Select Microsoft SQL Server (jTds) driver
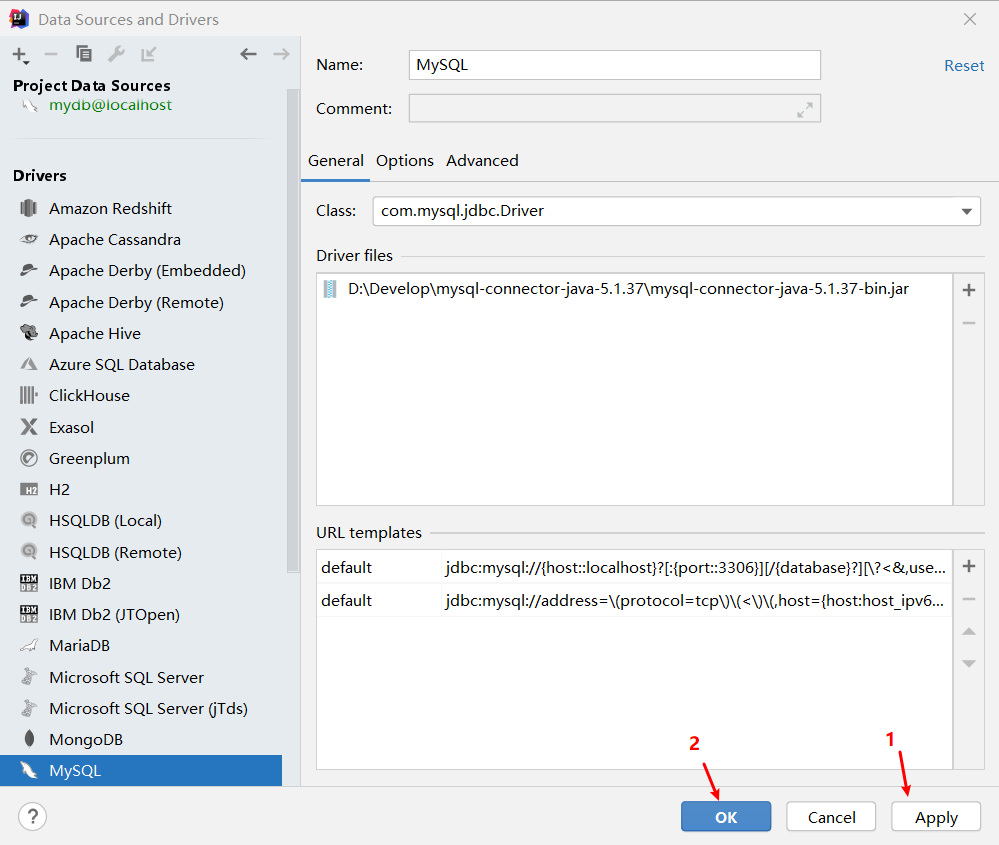 click(x=141, y=708)
